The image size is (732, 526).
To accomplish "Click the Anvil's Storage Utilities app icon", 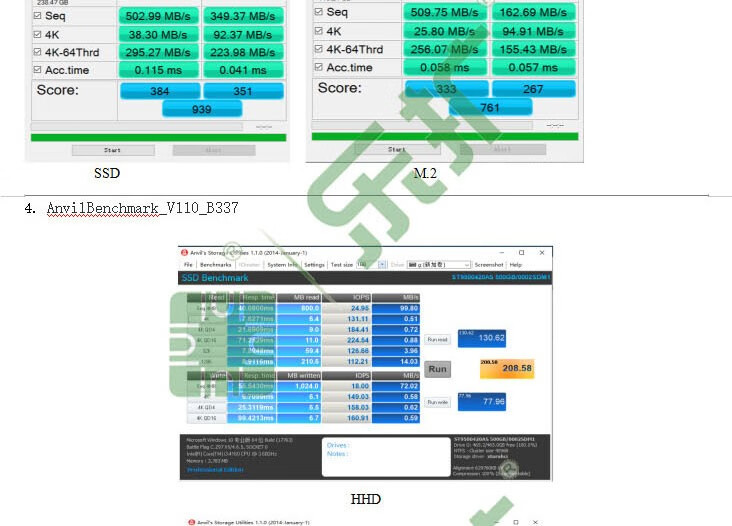I will (x=184, y=252).
